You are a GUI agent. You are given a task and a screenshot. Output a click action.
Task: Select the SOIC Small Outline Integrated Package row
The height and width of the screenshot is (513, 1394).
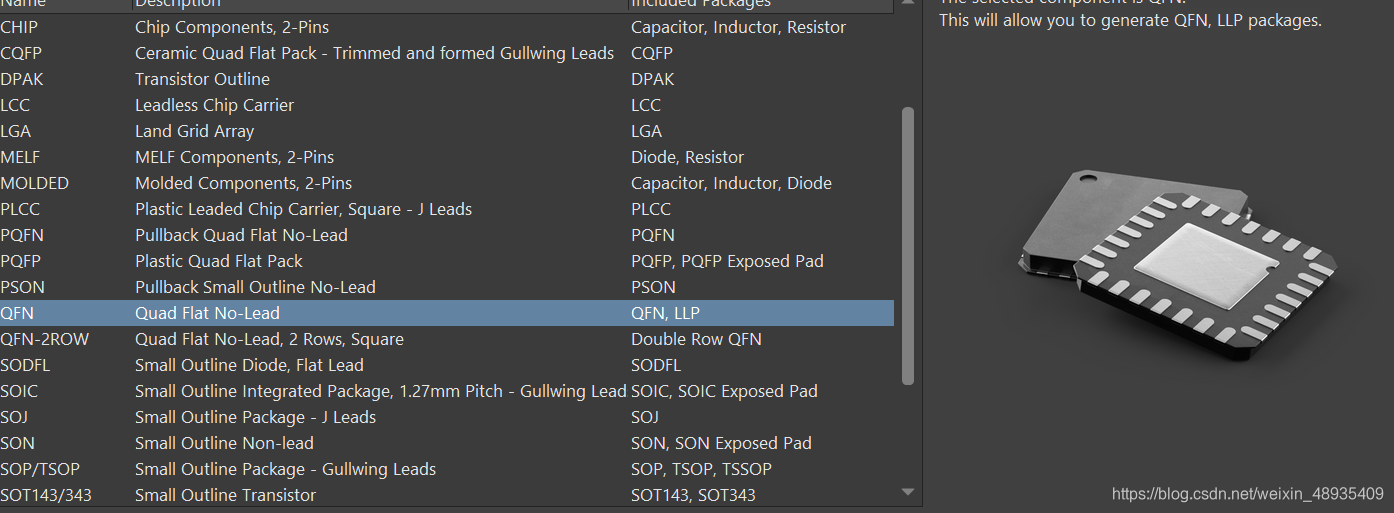pos(380,391)
